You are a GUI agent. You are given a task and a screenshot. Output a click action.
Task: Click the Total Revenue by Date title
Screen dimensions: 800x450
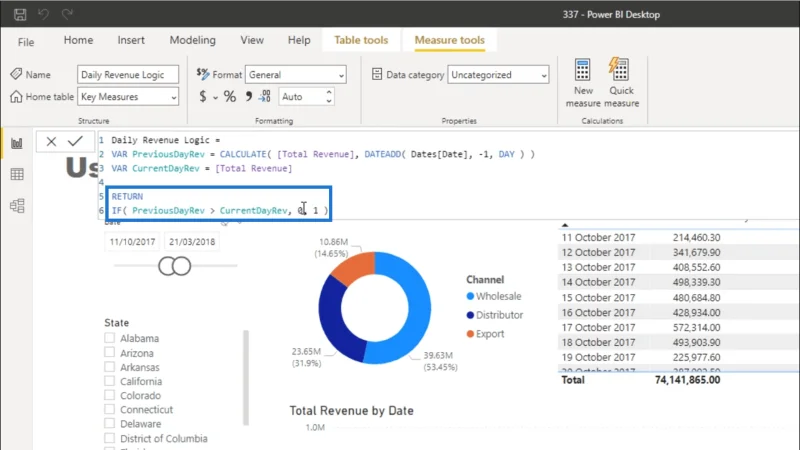pyautogui.click(x=352, y=410)
